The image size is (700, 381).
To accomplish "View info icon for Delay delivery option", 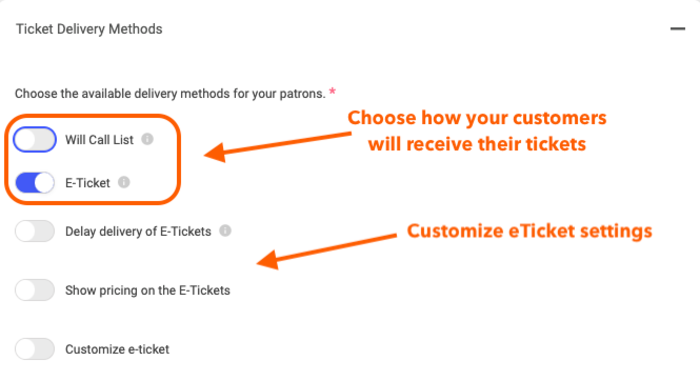I will [225, 230].
